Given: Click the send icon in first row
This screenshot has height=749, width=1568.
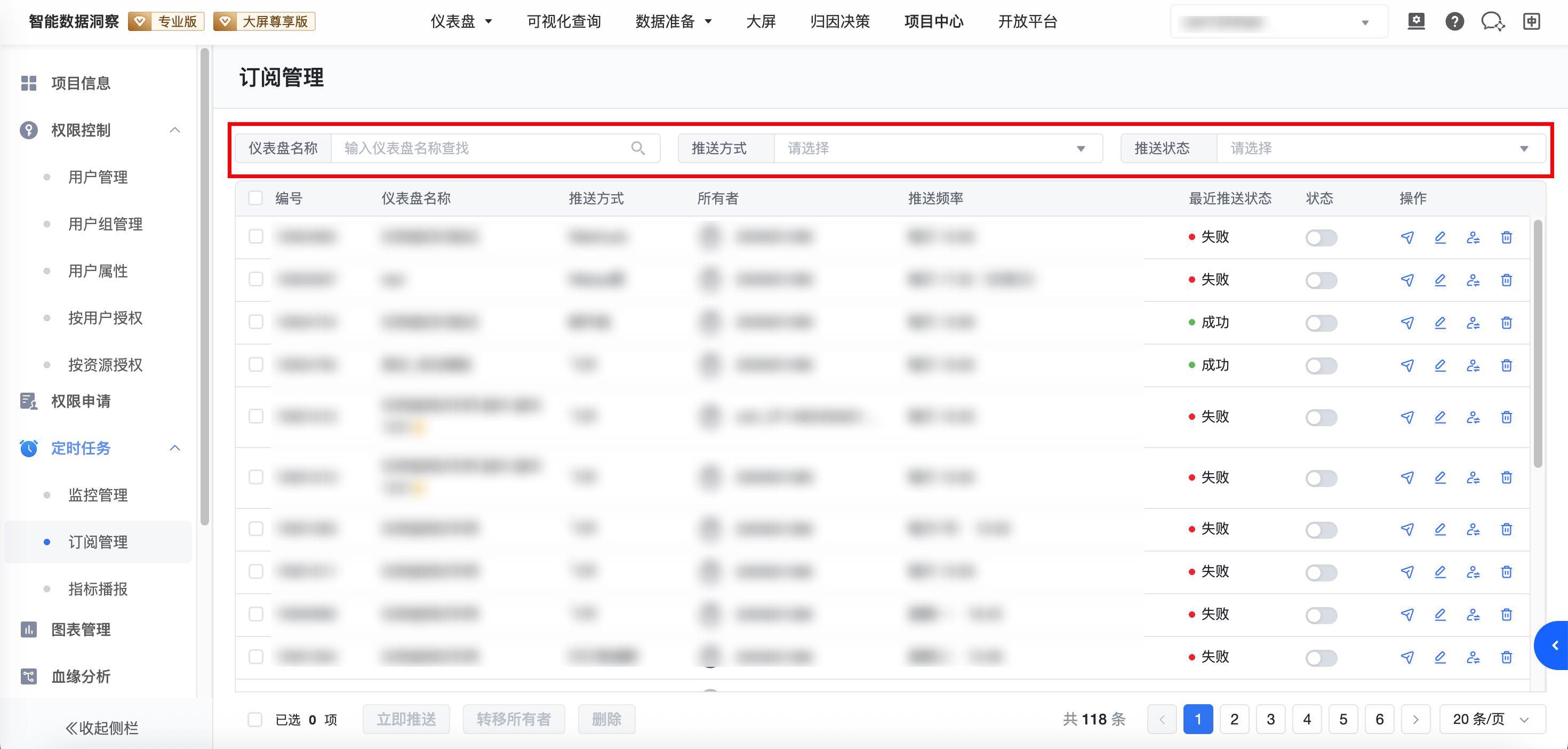Looking at the screenshot, I should (x=1407, y=237).
